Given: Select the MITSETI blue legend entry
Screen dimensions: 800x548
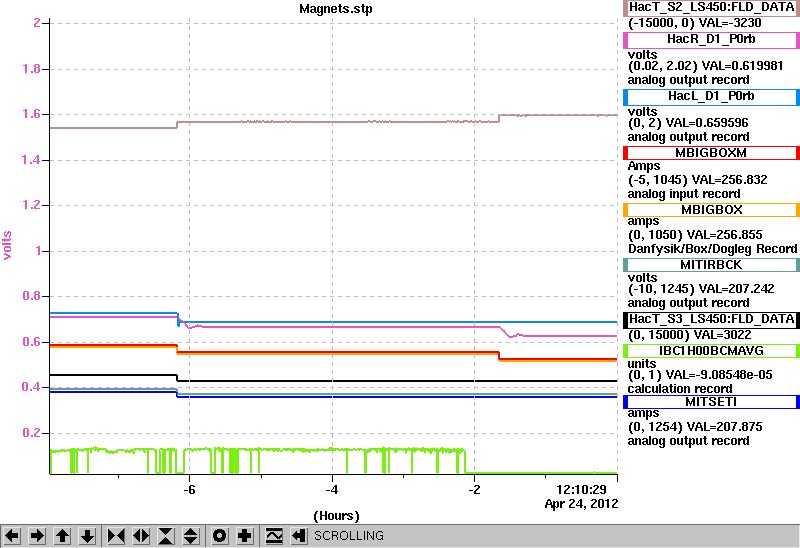Looking at the screenshot, I should point(711,402).
